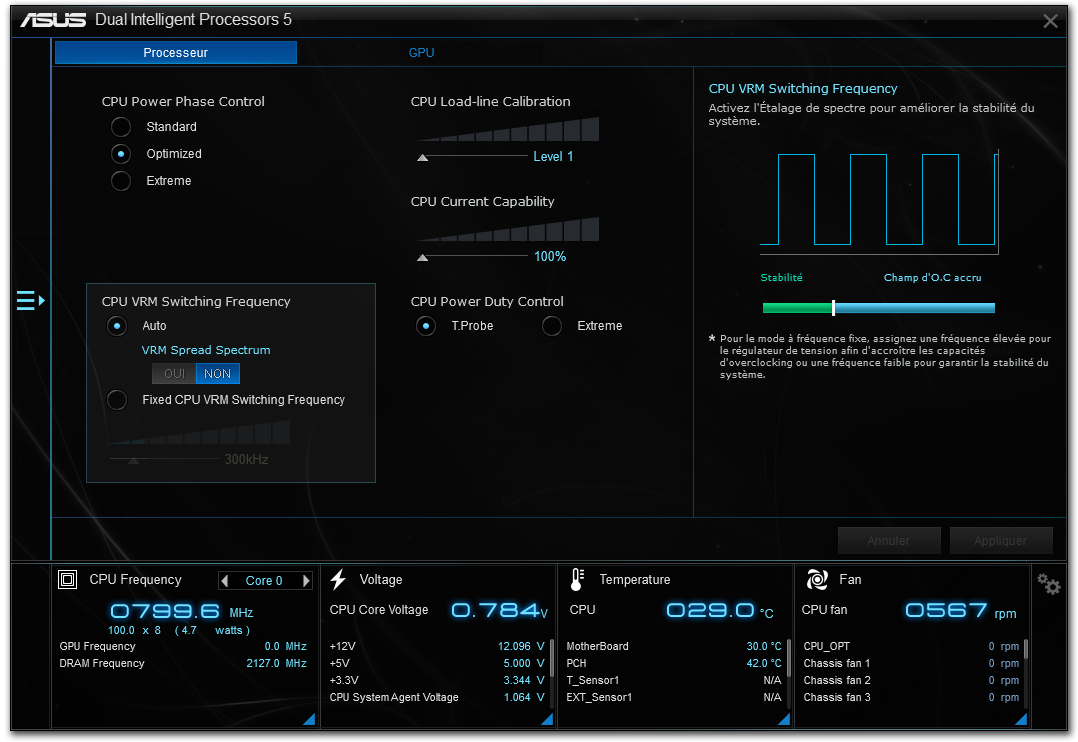Click the CPU Load-line Calibration slider handle
The image size is (1078, 742).
tap(423, 157)
